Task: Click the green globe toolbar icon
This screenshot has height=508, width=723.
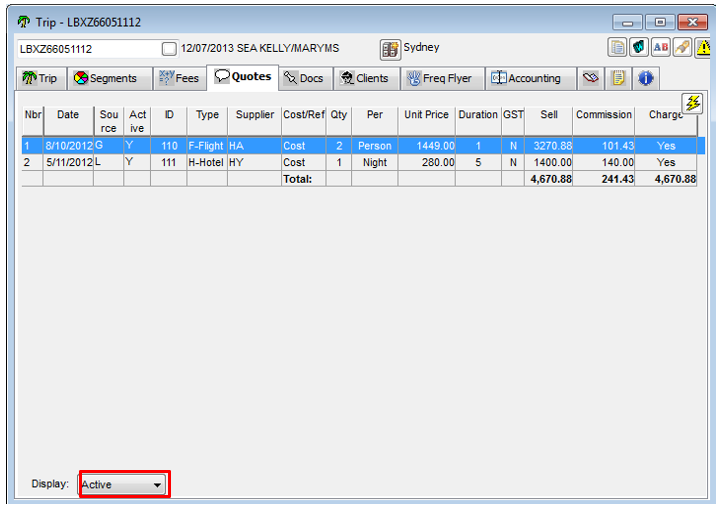Action: (639, 47)
